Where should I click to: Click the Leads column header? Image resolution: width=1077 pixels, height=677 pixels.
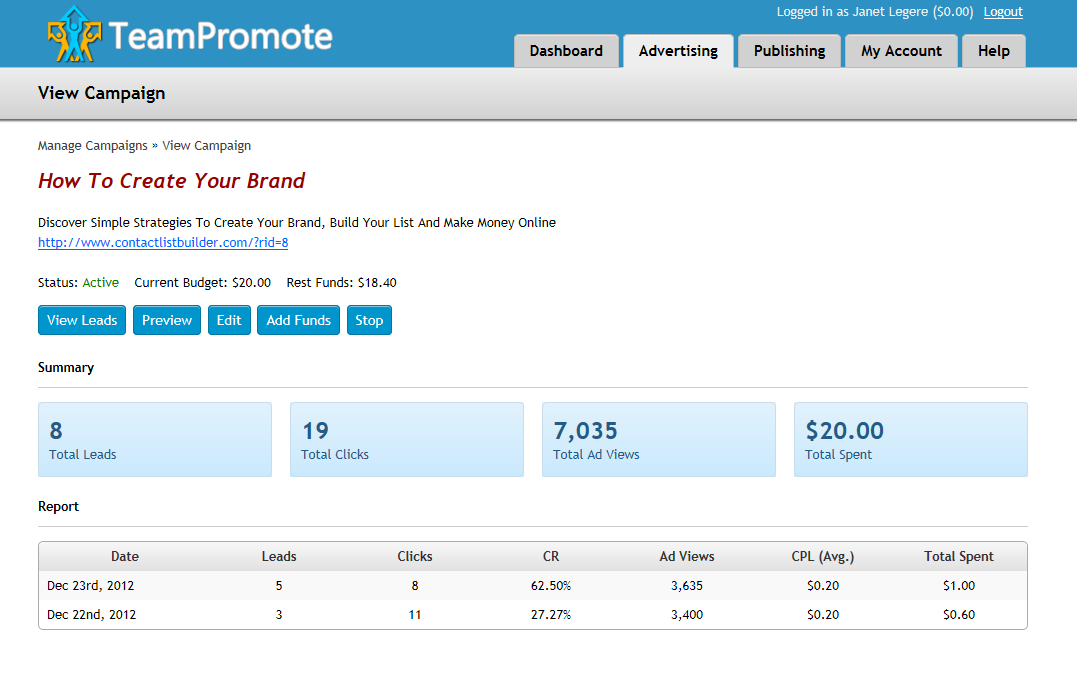pyautogui.click(x=279, y=556)
